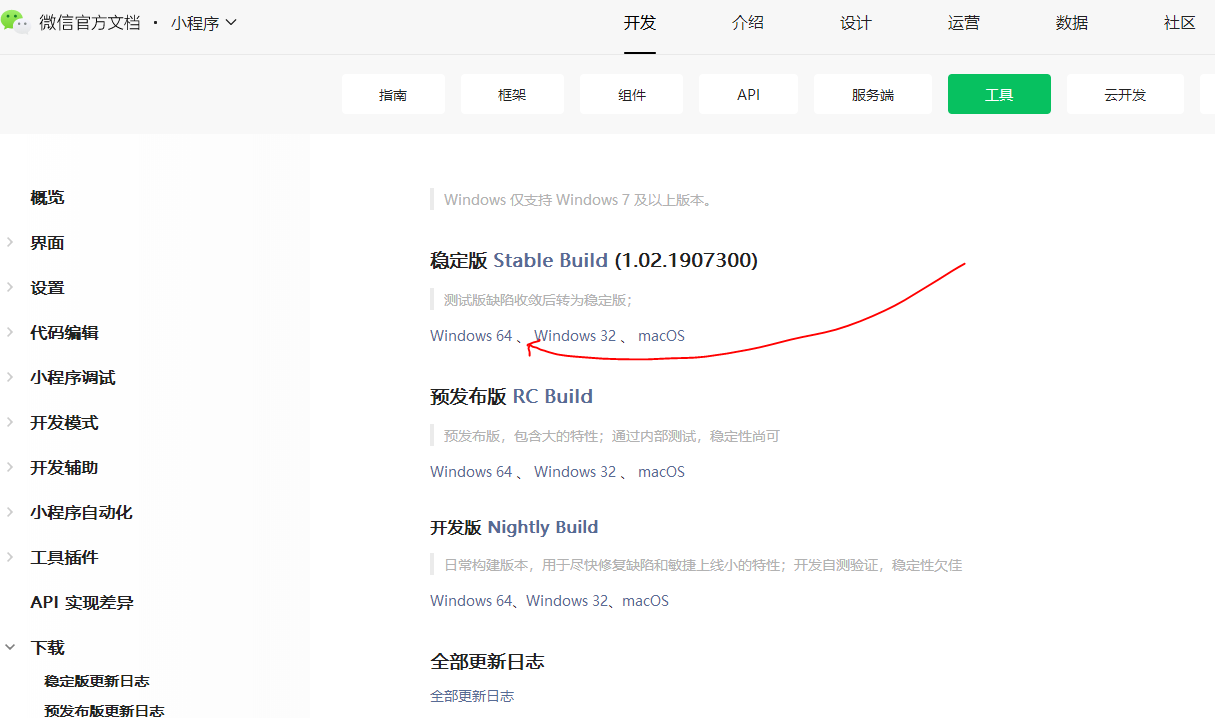Select the 组件 tab
Image resolution: width=1215 pixels, height=718 pixels.
click(x=631, y=93)
